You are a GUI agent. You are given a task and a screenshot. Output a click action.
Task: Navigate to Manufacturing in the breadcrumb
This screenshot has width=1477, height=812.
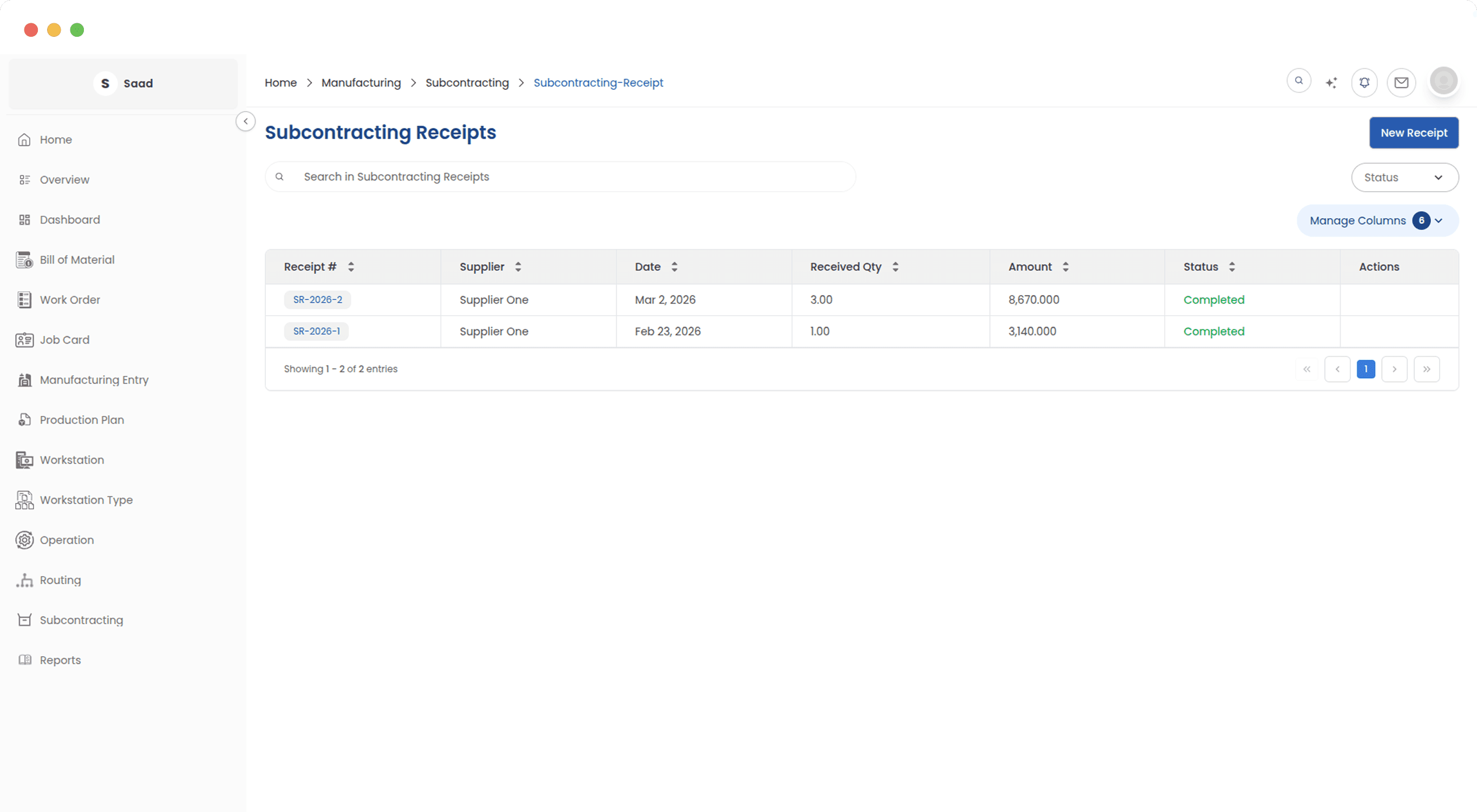click(361, 83)
